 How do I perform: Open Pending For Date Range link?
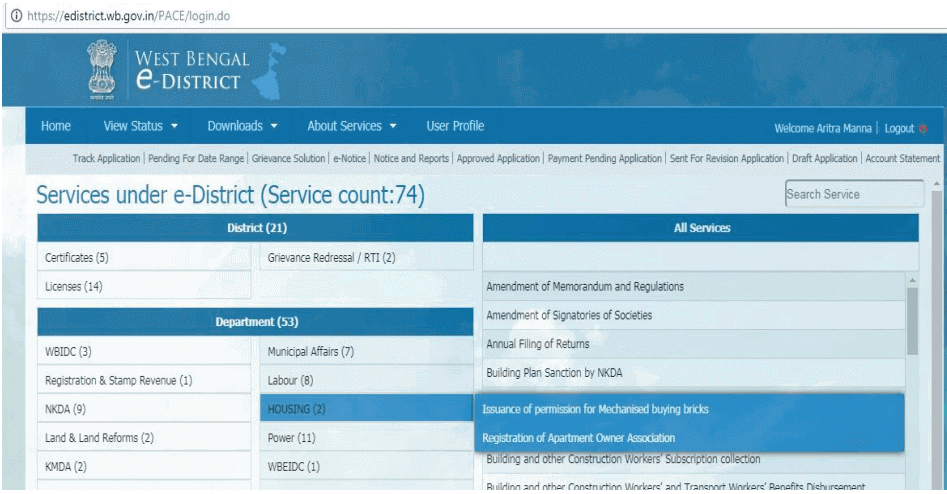tap(196, 158)
